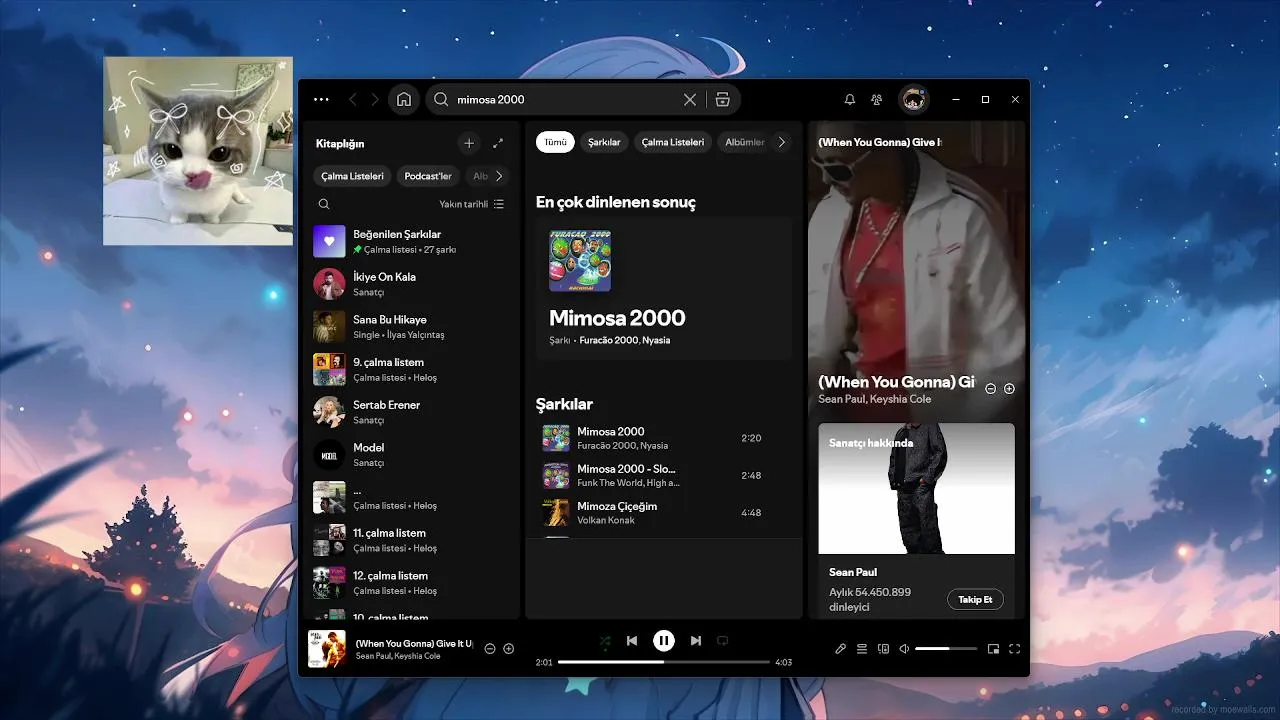Open Sana Bu Hikaye single in the library
This screenshot has height=720, width=1280.
click(410, 327)
